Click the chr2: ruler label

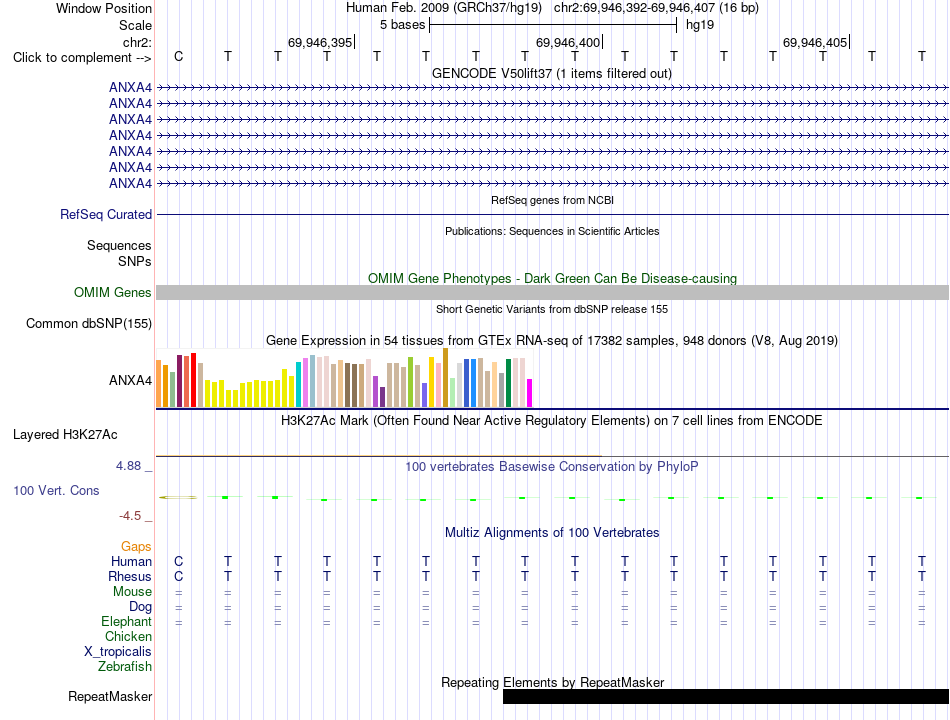click(137, 42)
